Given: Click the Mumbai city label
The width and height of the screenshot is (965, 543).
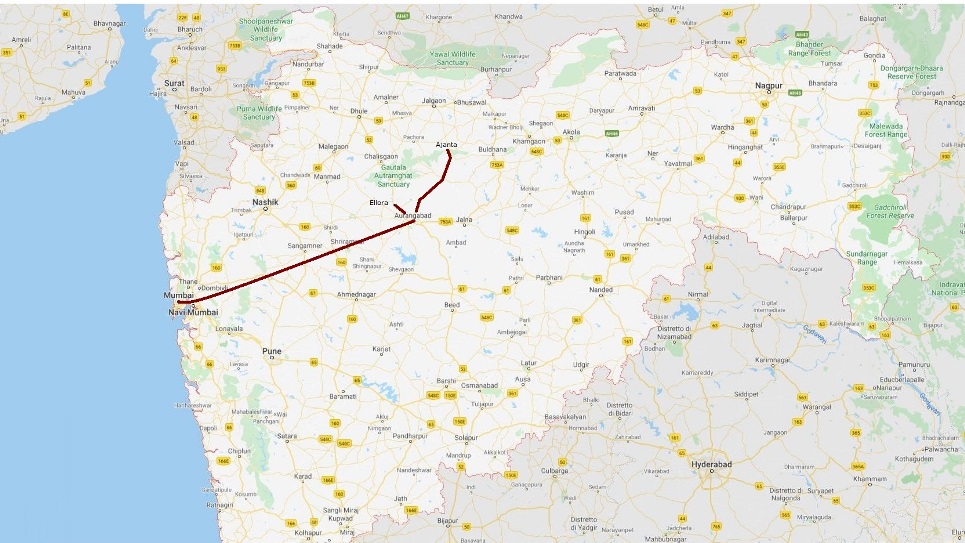Looking at the screenshot, I should [x=178, y=296].
